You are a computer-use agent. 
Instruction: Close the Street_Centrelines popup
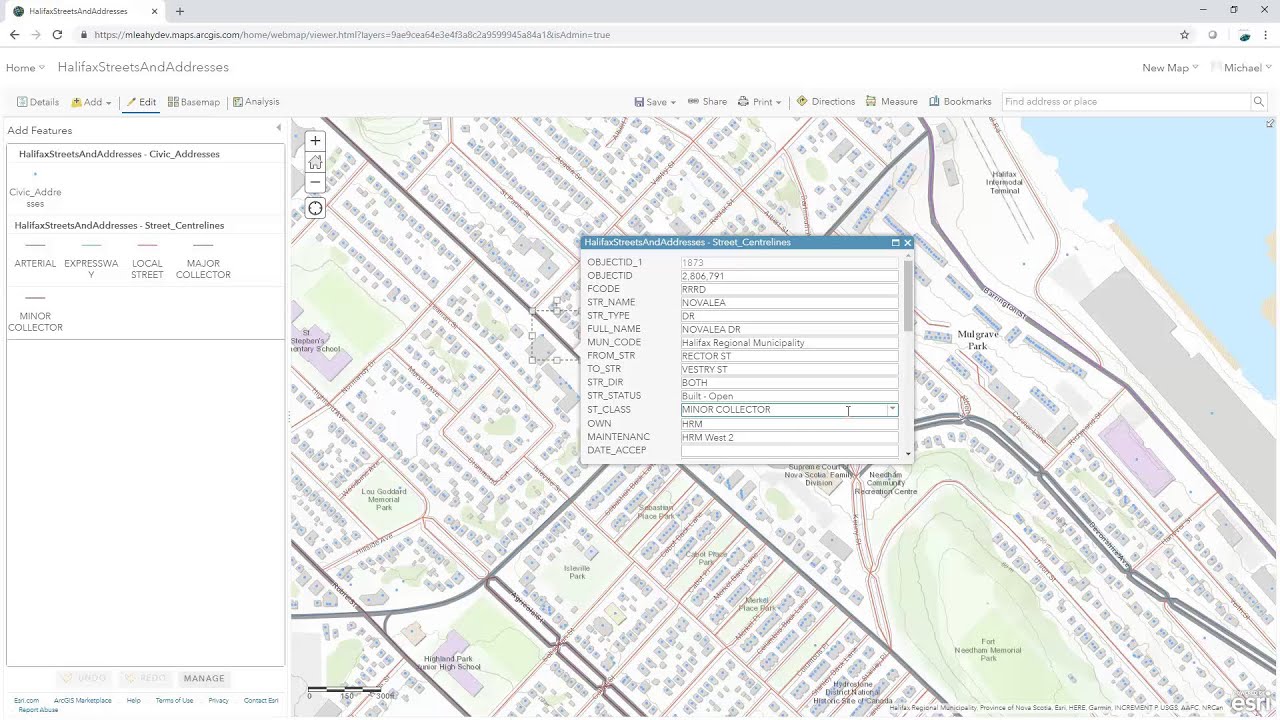(x=907, y=242)
